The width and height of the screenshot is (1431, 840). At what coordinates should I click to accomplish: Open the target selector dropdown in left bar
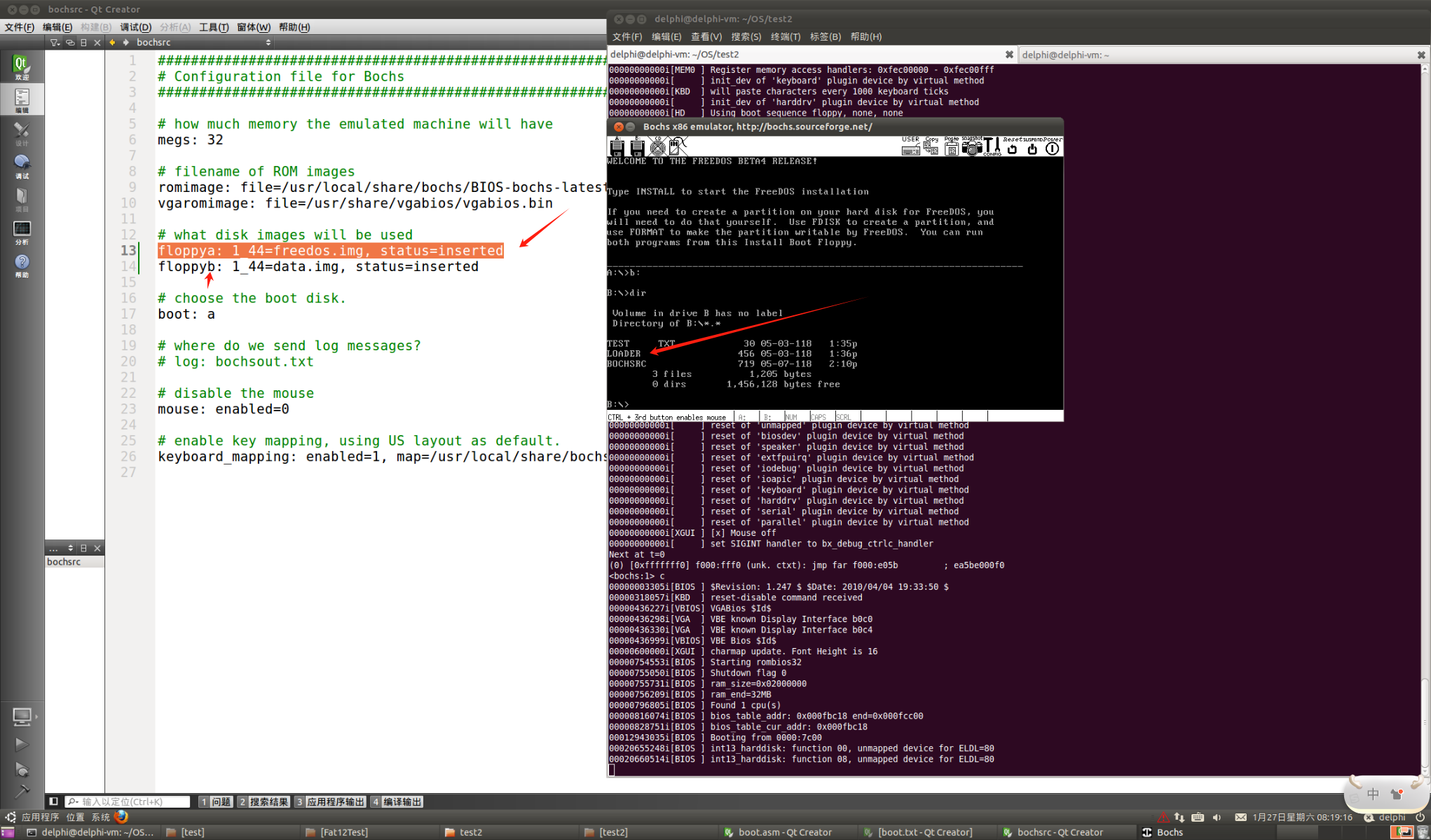(x=22, y=717)
